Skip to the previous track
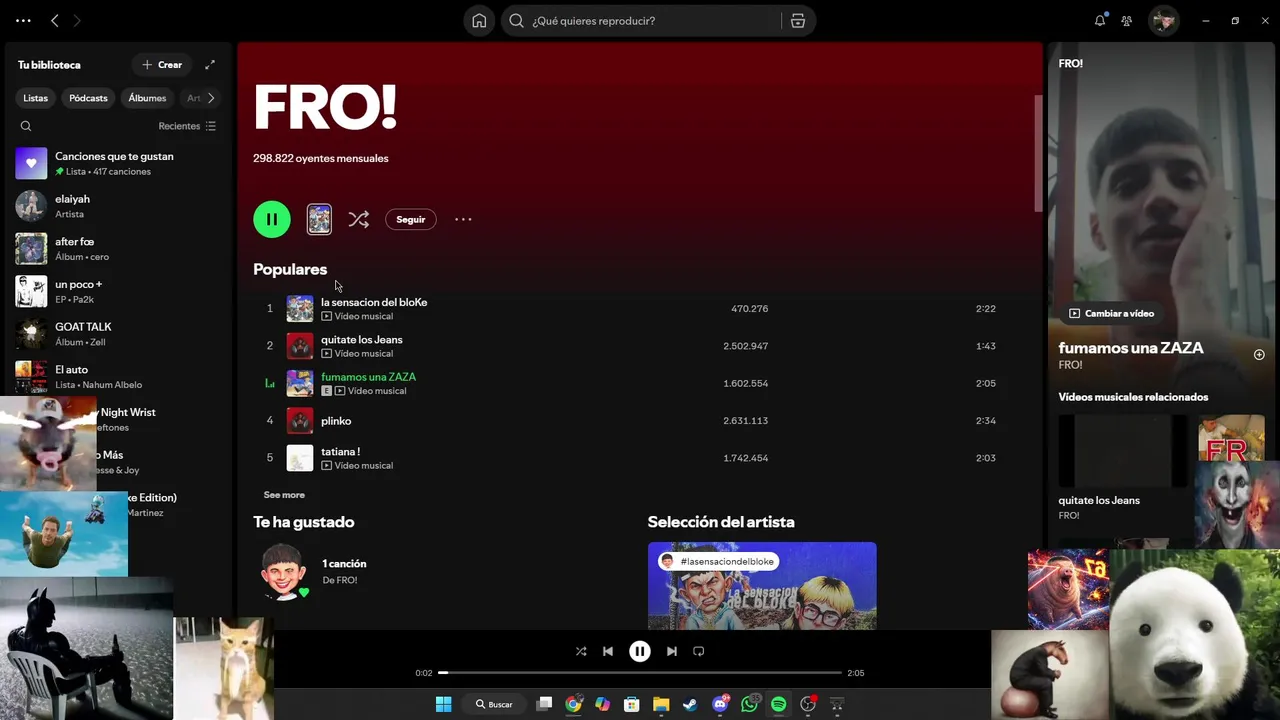The image size is (1280, 720). (x=608, y=651)
